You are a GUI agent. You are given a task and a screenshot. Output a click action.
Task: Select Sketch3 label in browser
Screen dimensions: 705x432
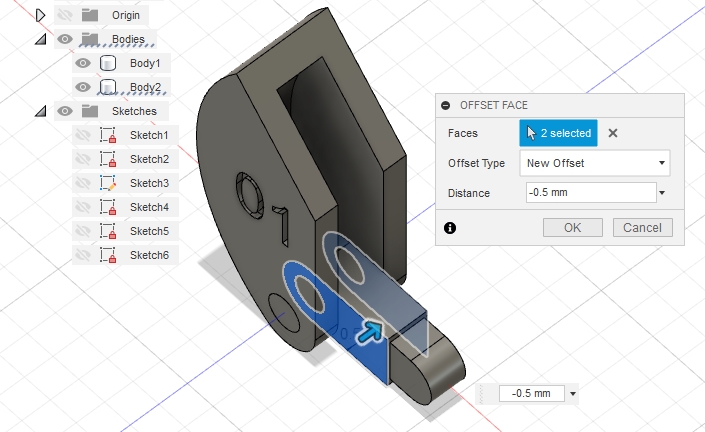149,183
